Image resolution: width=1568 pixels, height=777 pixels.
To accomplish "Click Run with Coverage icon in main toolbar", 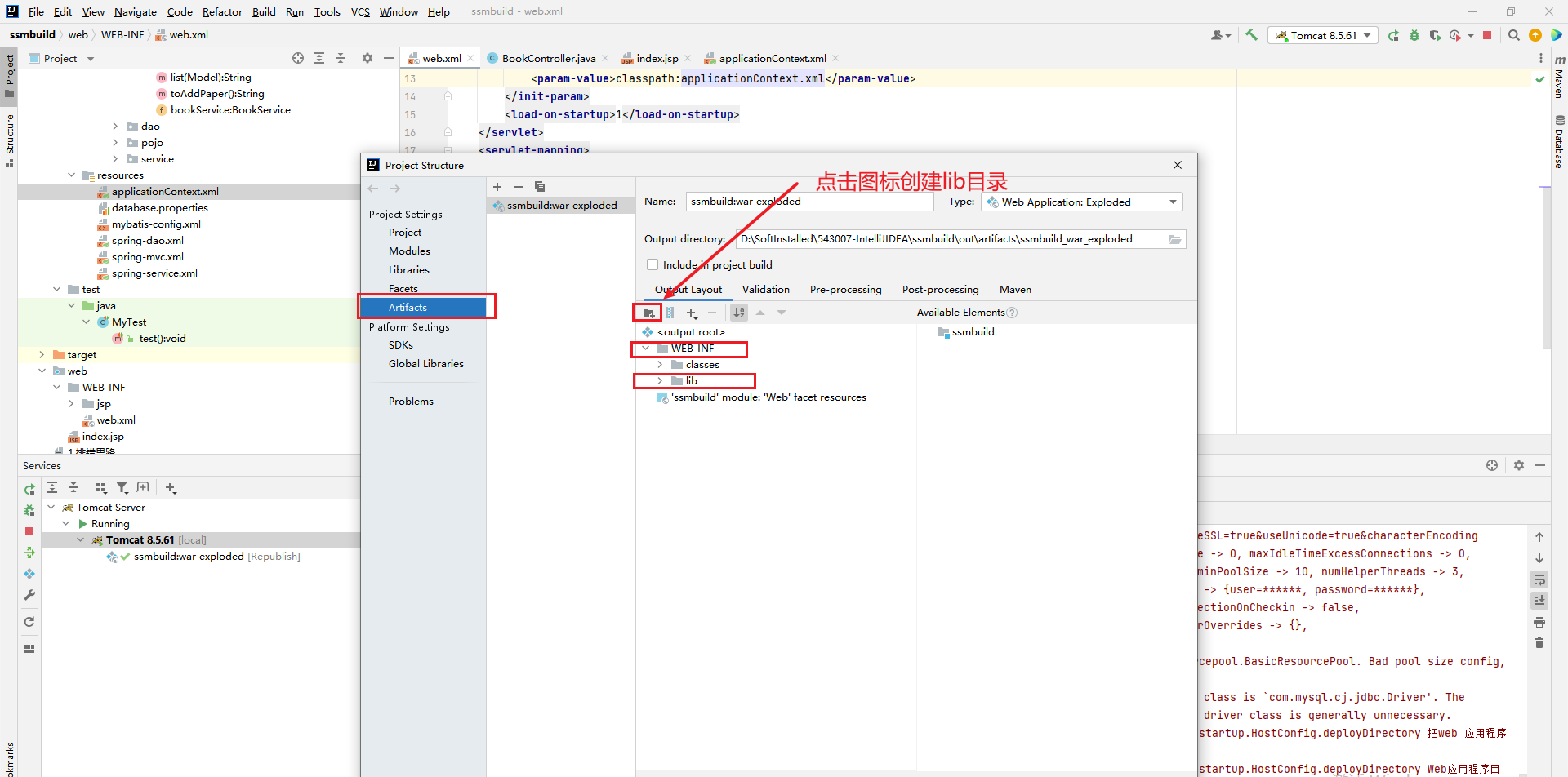I will [1435, 35].
